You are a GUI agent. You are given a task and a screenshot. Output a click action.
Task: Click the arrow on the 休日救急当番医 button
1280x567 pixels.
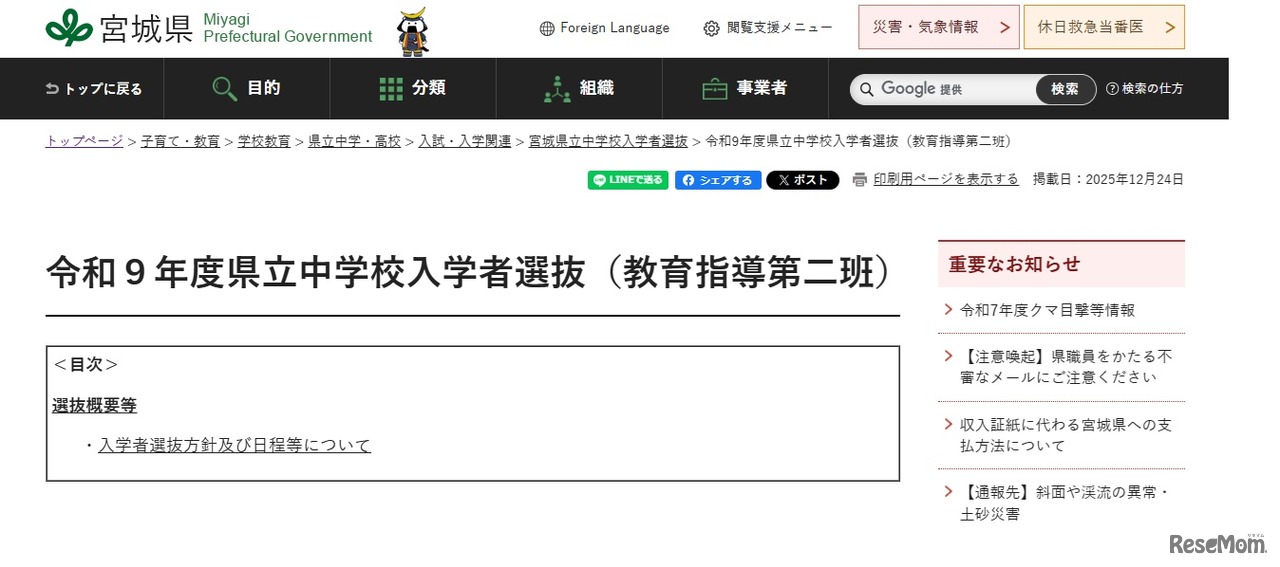[x=1169, y=27]
